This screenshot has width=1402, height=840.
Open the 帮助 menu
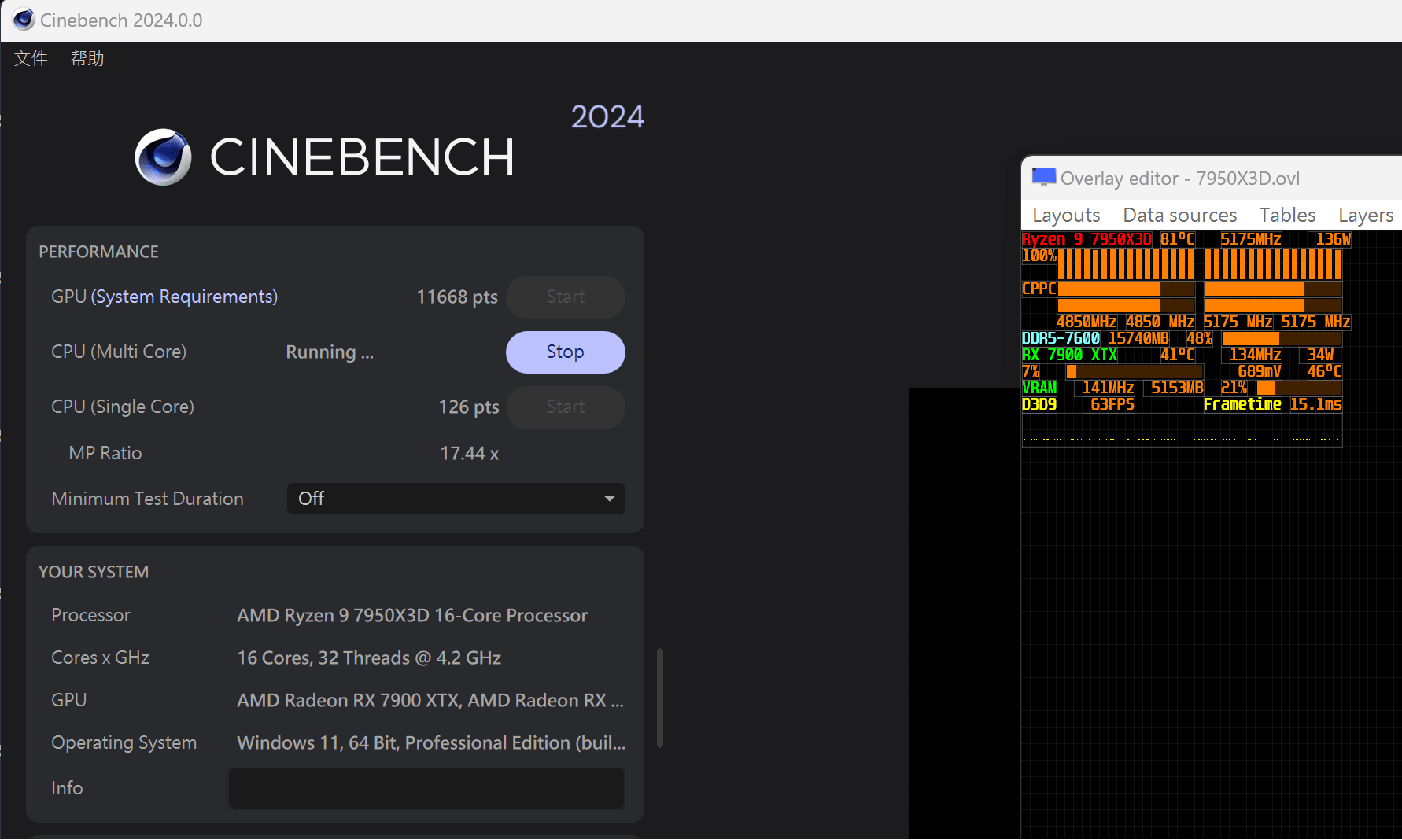(x=87, y=58)
